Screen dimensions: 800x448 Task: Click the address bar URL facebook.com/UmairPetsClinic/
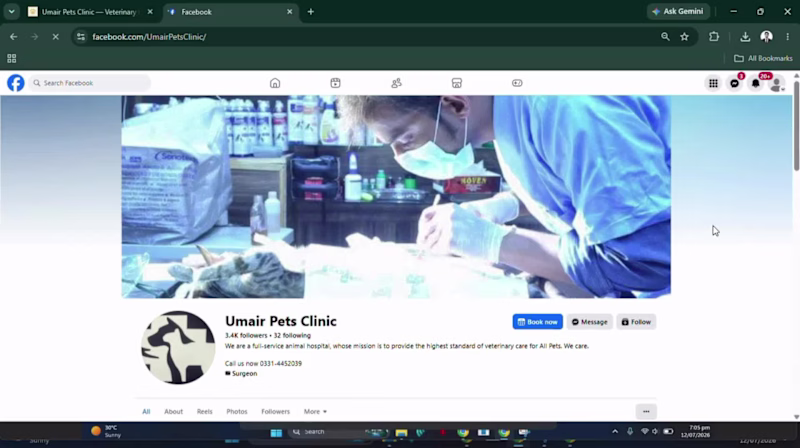tap(149, 37)
